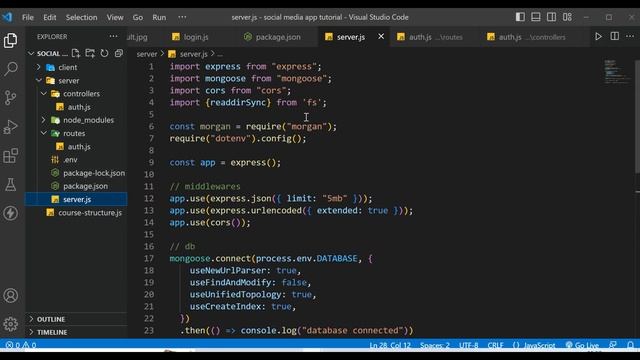Click the feedback icon in status bar
640x360 pixels.
[x=613, y=345]
